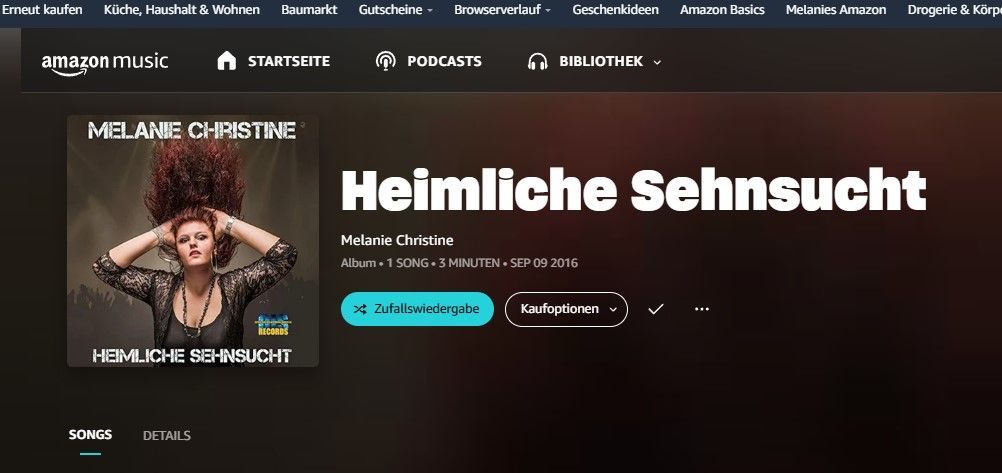Expand the Browserverlauf dropdown
The height and width of the screenshot is (473, 1002).
548,11
